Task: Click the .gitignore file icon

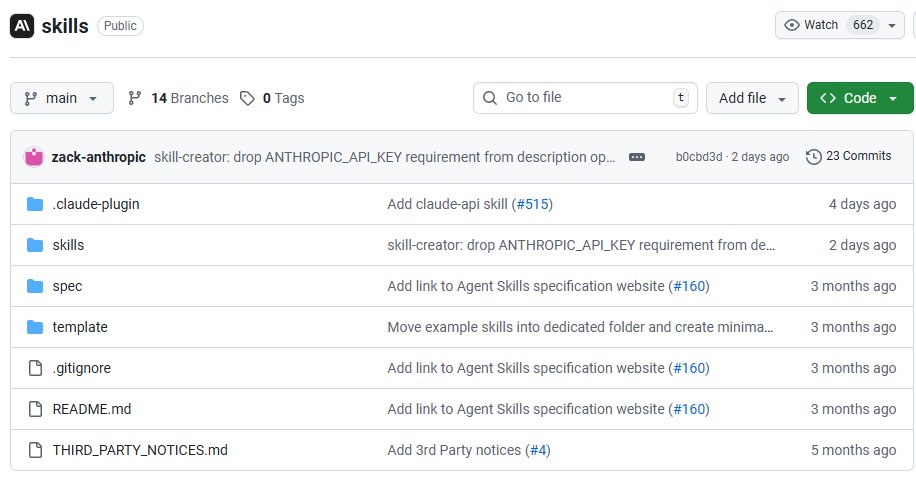Action: [35, 368]
